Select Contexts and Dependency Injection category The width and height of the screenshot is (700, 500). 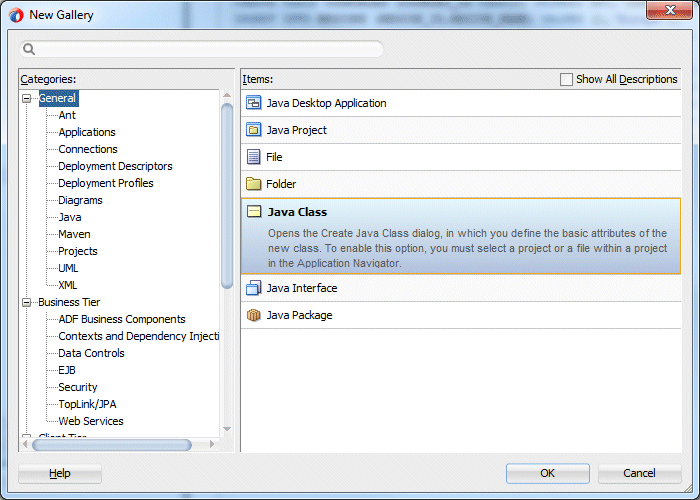pyautogui.click(x=138, y=336)
